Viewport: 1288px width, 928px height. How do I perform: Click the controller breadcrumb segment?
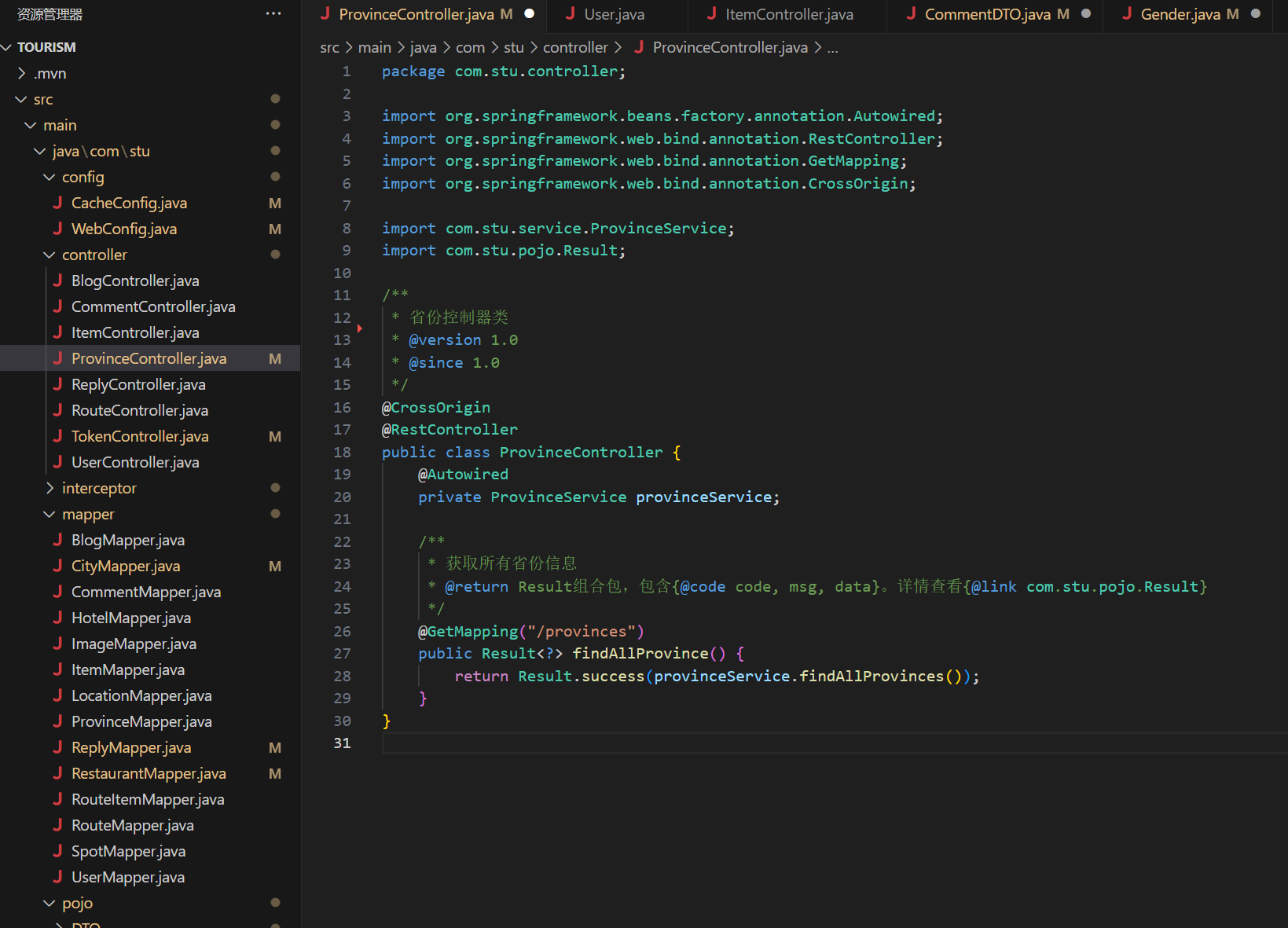[575, 48]
